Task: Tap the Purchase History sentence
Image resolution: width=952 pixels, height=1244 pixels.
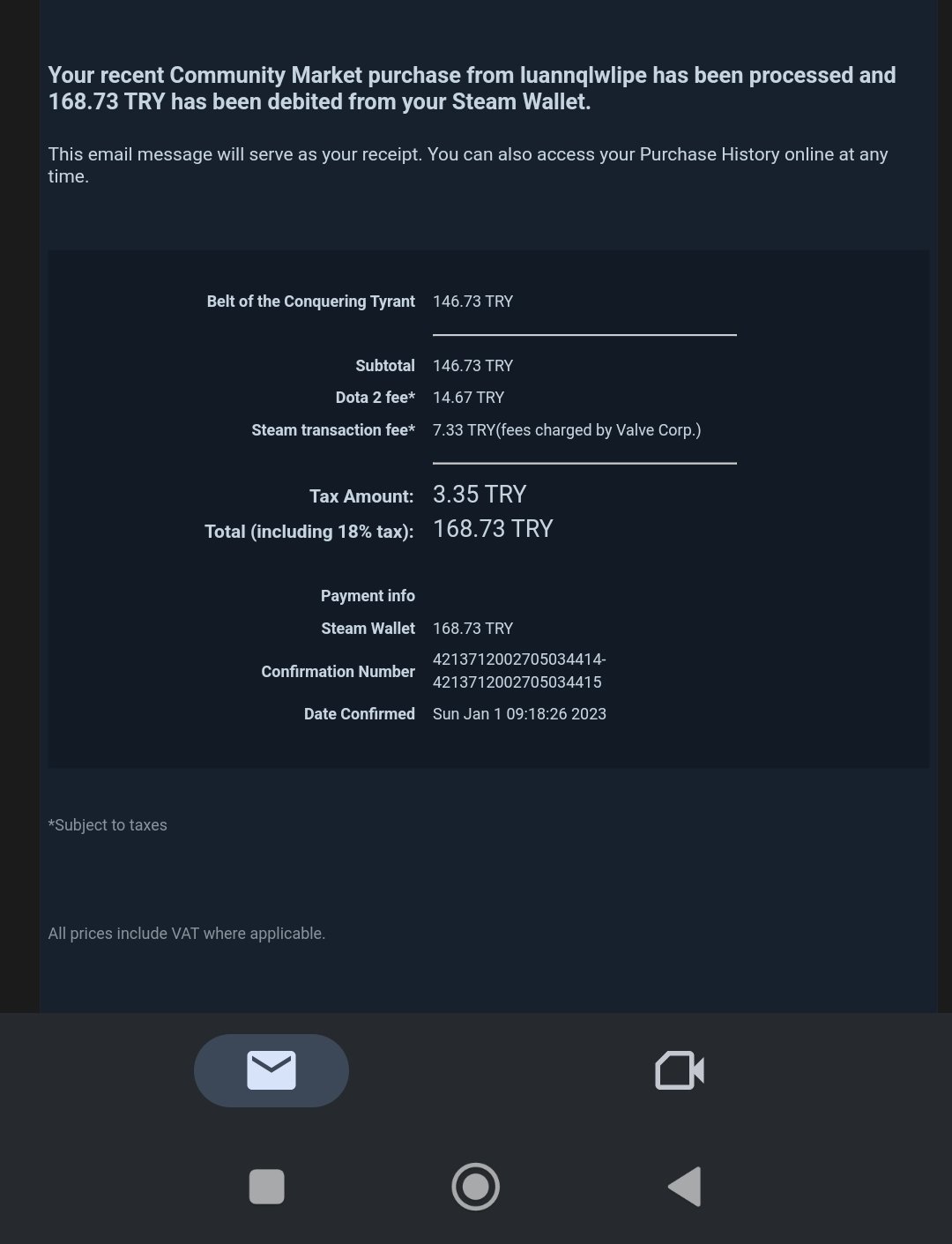Action: pyautogui.click(x=468, y=165)
